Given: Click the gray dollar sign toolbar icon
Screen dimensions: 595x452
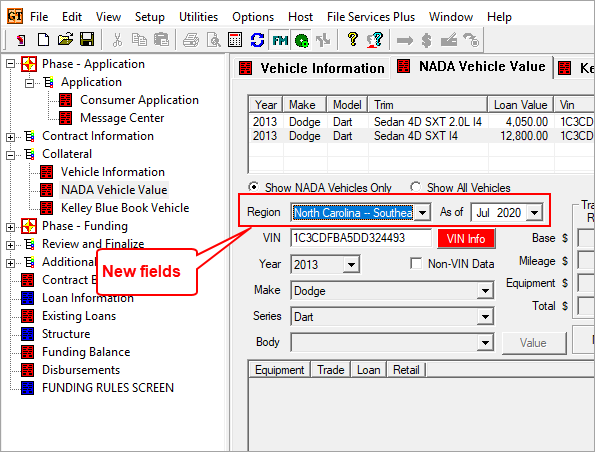Looking at the screenshot, I should pos(427,40).
